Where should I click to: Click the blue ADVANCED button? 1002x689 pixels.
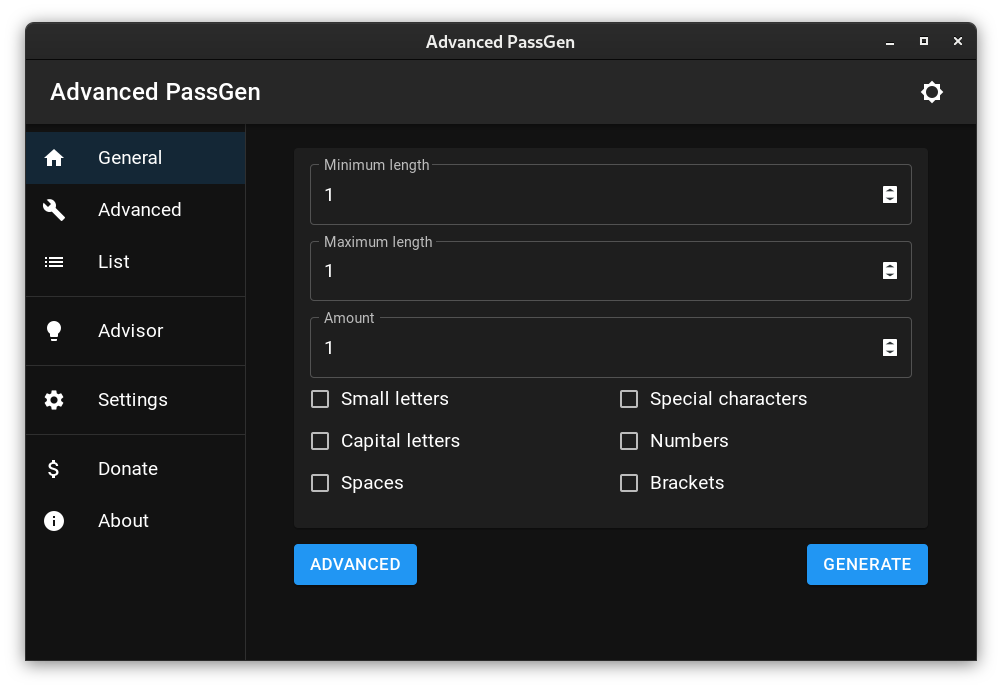(x=355, y=564)
